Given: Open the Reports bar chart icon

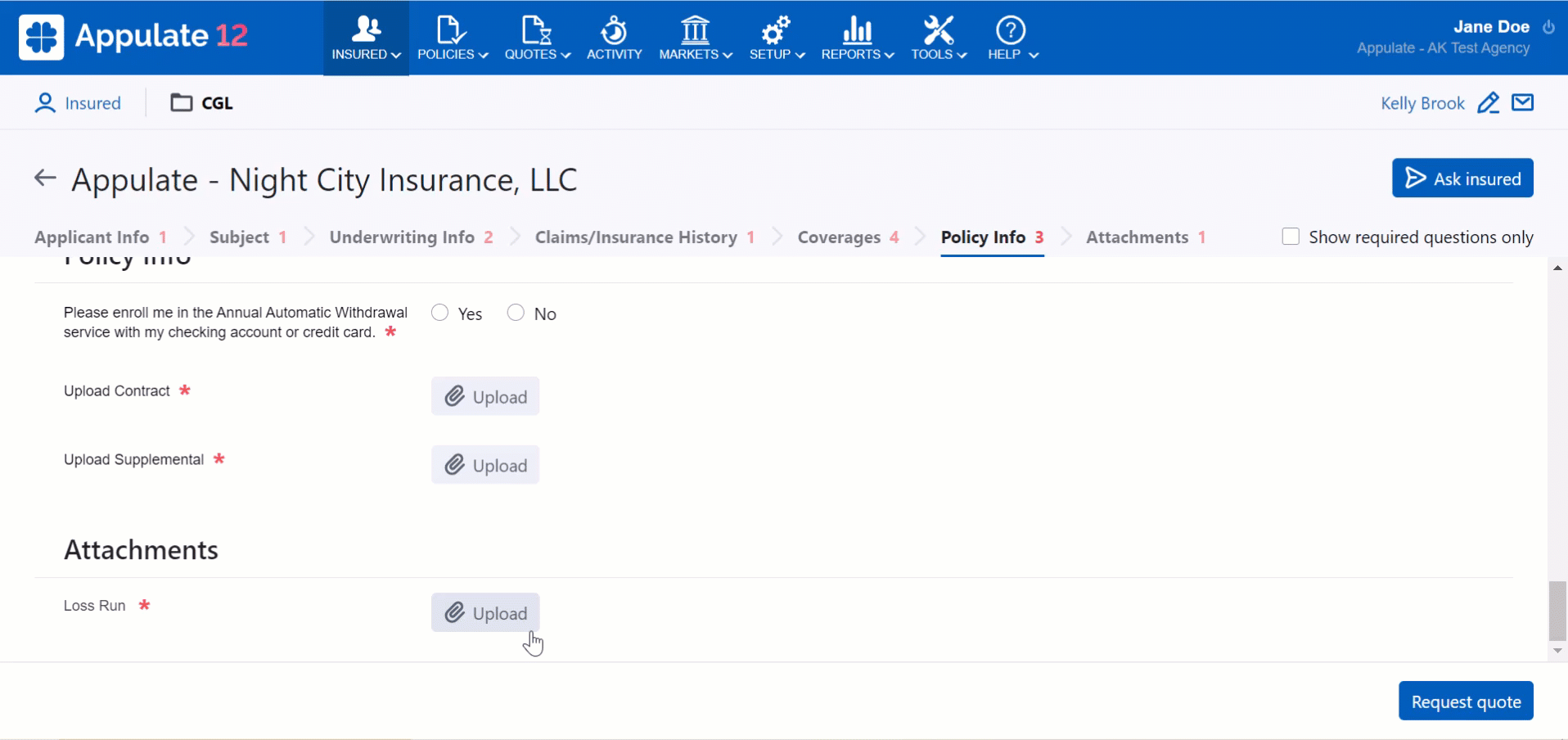Looking at the screenshot, I should click(857, 29).
